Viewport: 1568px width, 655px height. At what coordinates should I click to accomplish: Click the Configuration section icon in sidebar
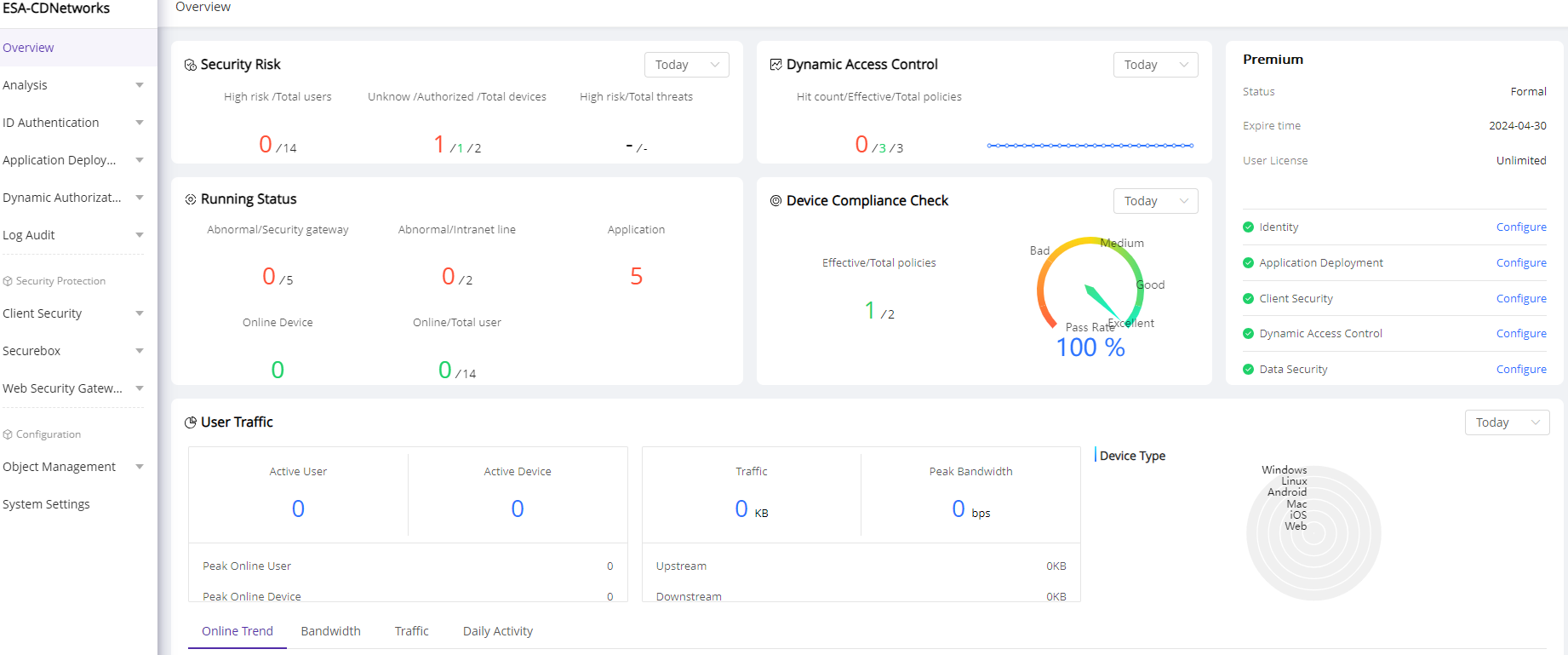tap(8, 434)
